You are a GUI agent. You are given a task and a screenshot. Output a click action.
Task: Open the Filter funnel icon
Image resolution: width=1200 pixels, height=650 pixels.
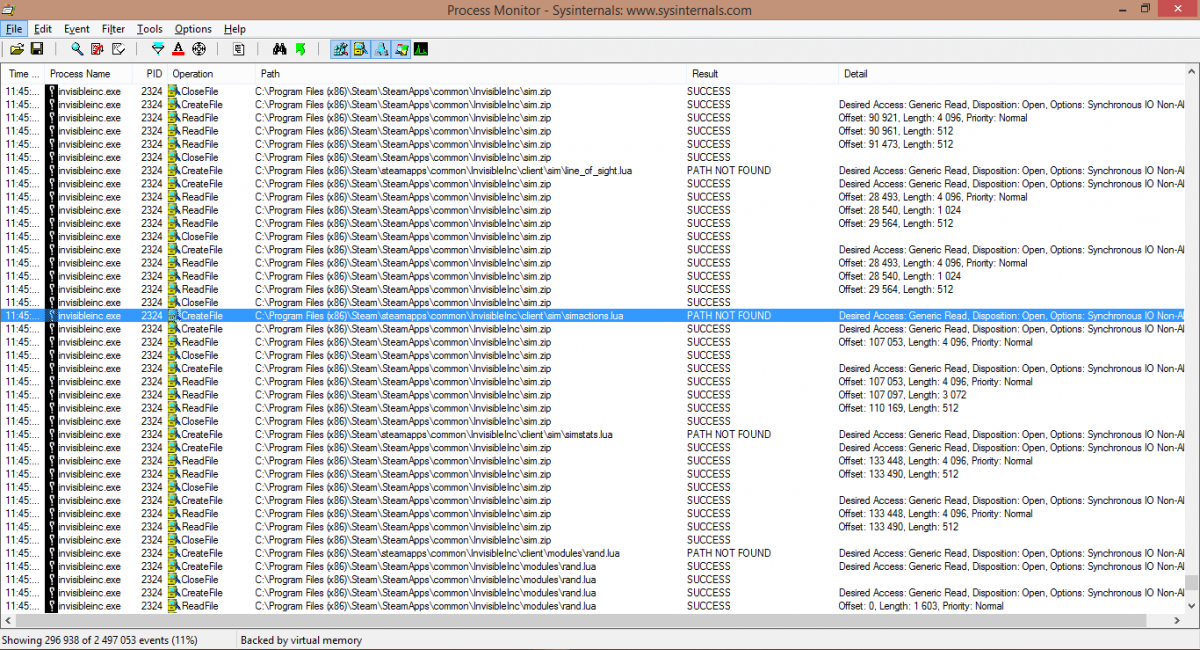tap(158, 49)
